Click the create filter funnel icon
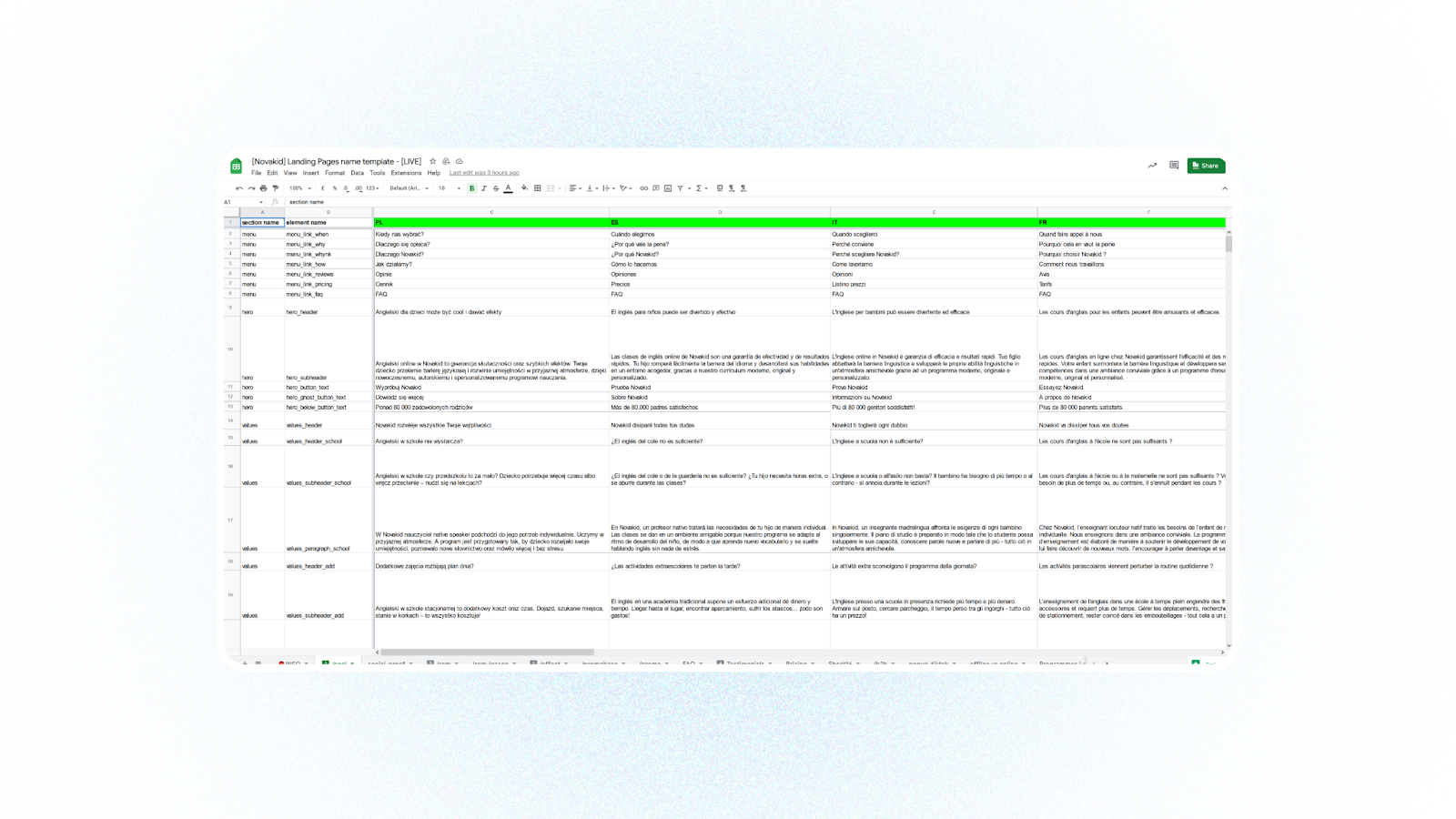The image size is (1456, 819). click(681, 188)
